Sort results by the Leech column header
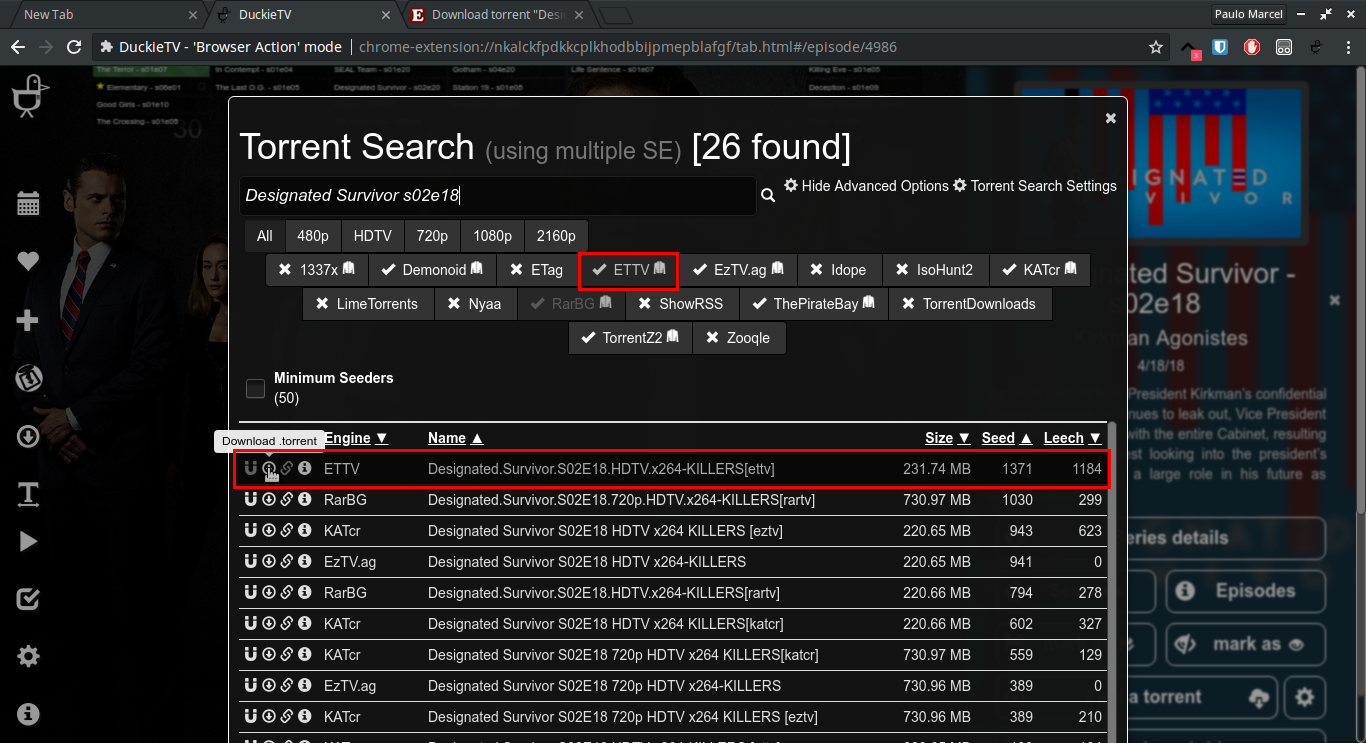The height and width of the screenshot is (743, 1366). (x=1073, y=438)
